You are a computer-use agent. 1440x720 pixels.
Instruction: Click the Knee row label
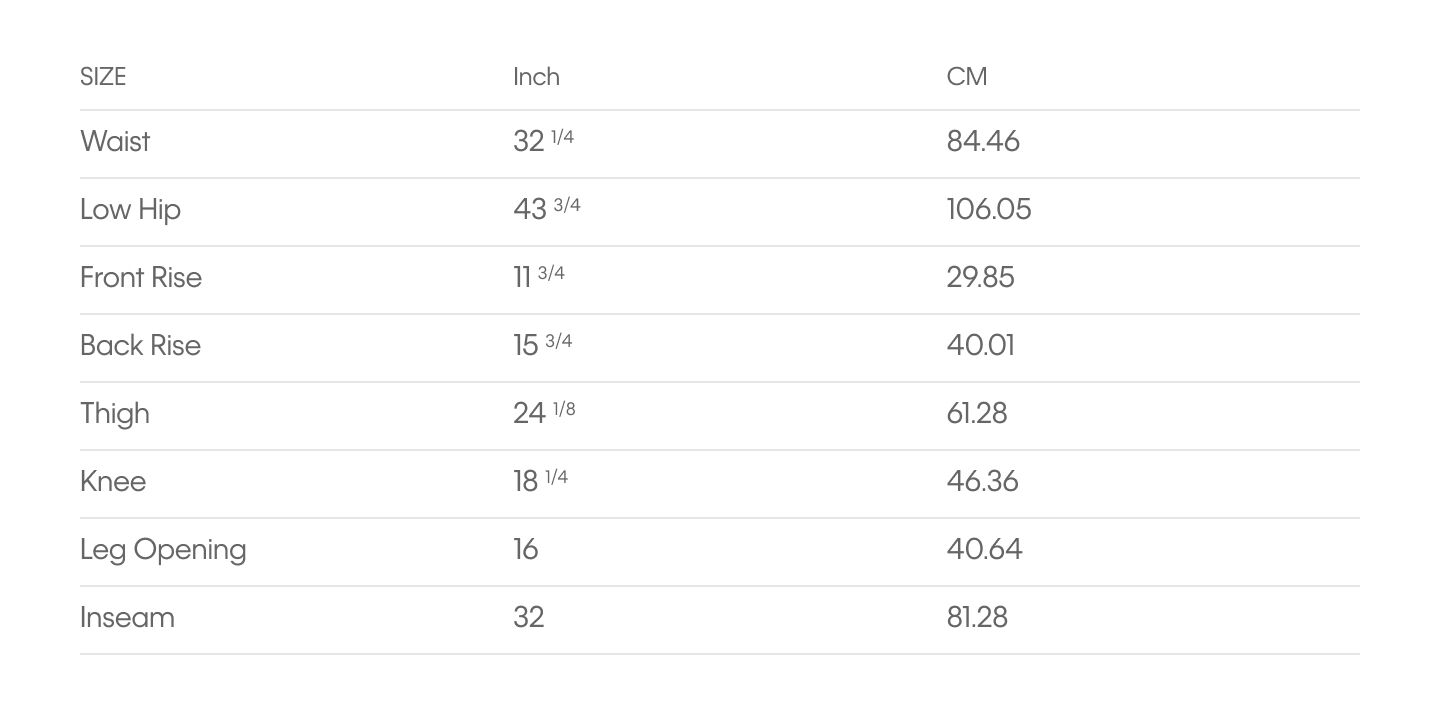[x=113, y=481]
